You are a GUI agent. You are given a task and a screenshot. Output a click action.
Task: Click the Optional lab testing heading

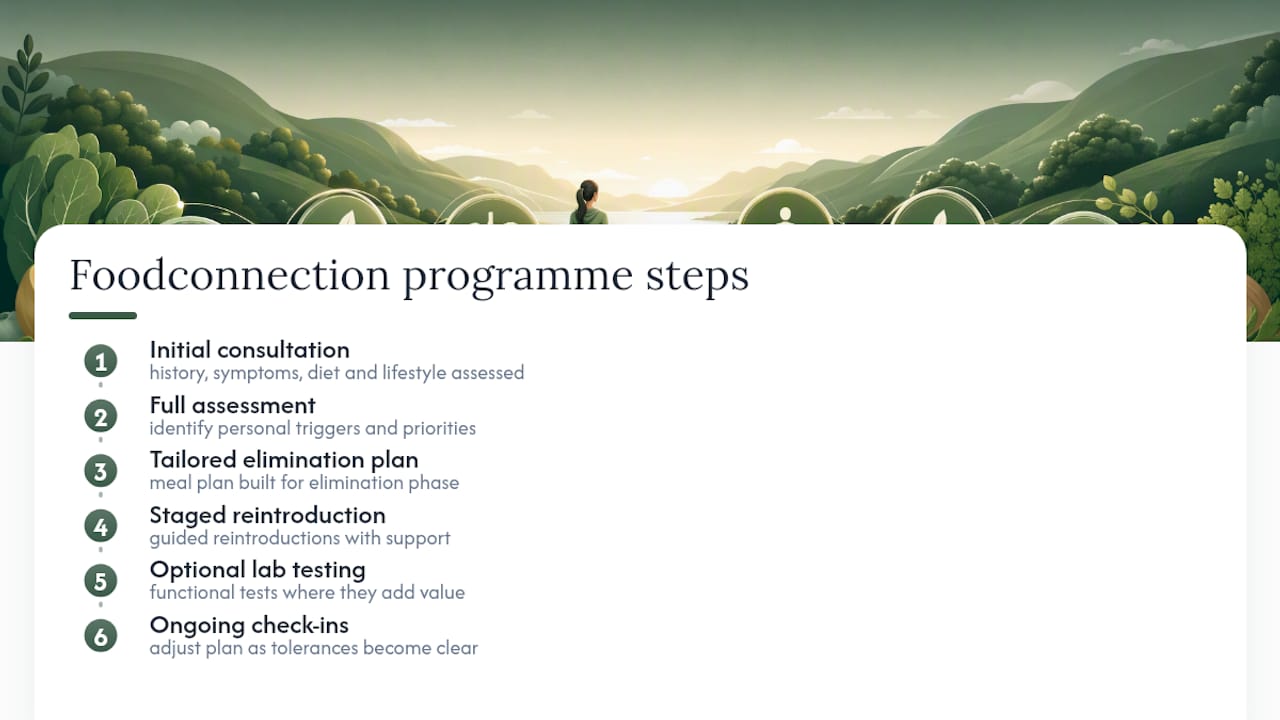point(257,570)
